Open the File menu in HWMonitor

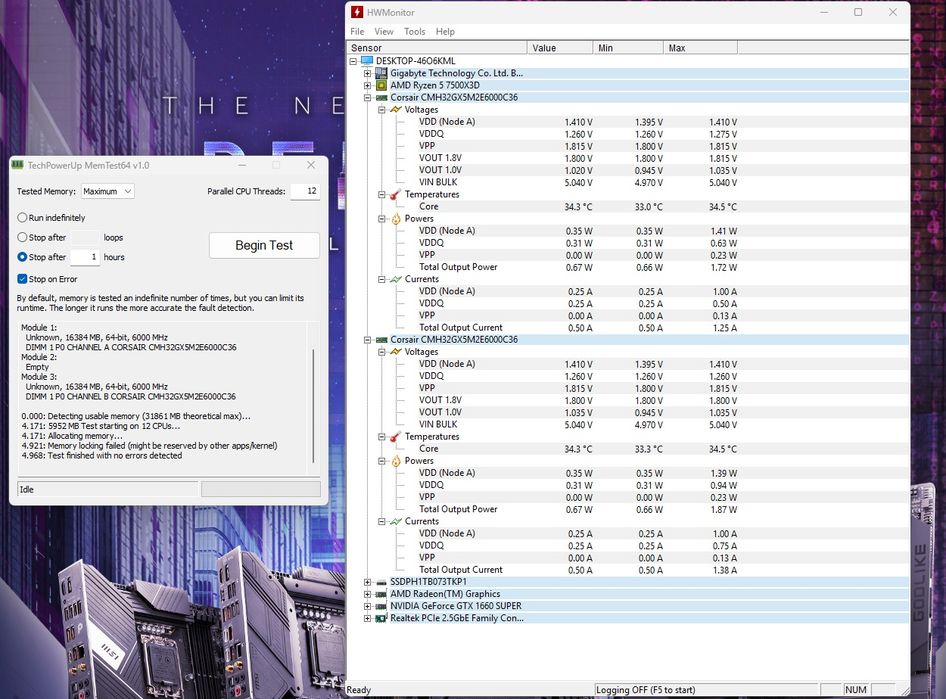point(357,31)
